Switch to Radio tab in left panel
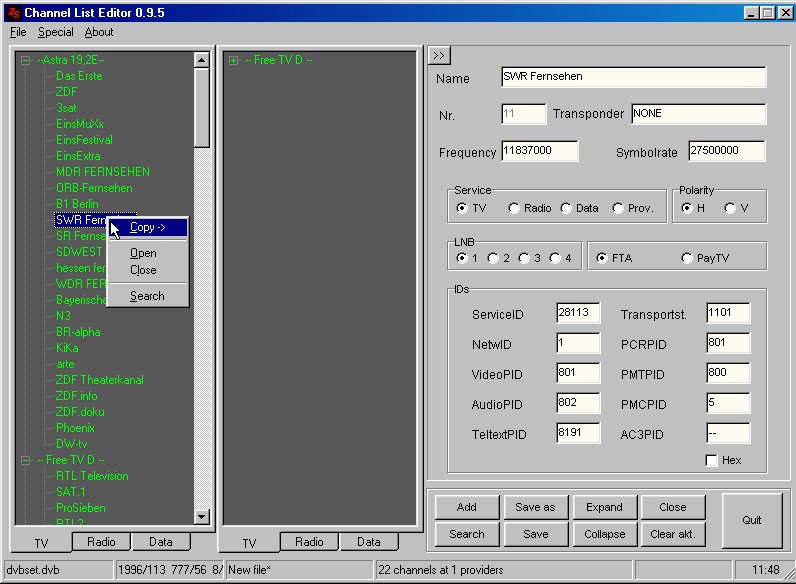The image size is (796, 584). [x=101, y=542]
